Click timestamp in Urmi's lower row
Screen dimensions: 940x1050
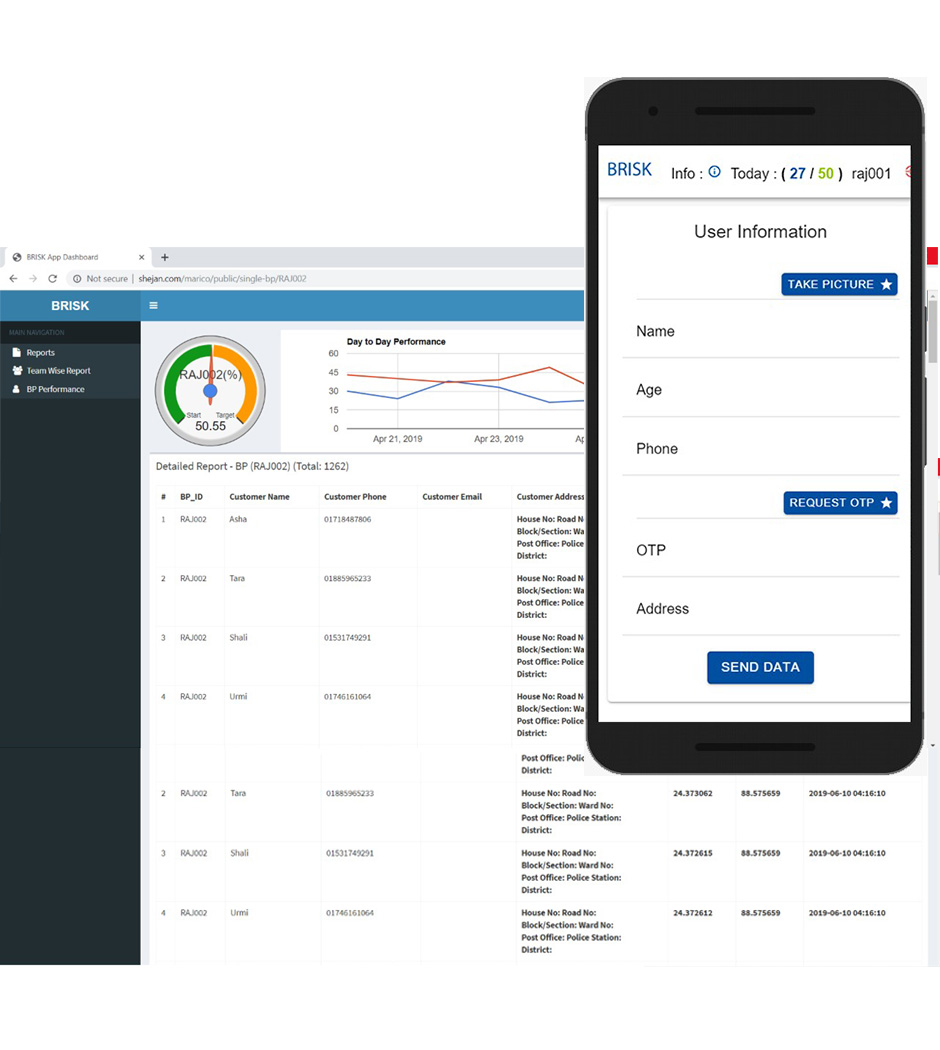pos(847,913)
